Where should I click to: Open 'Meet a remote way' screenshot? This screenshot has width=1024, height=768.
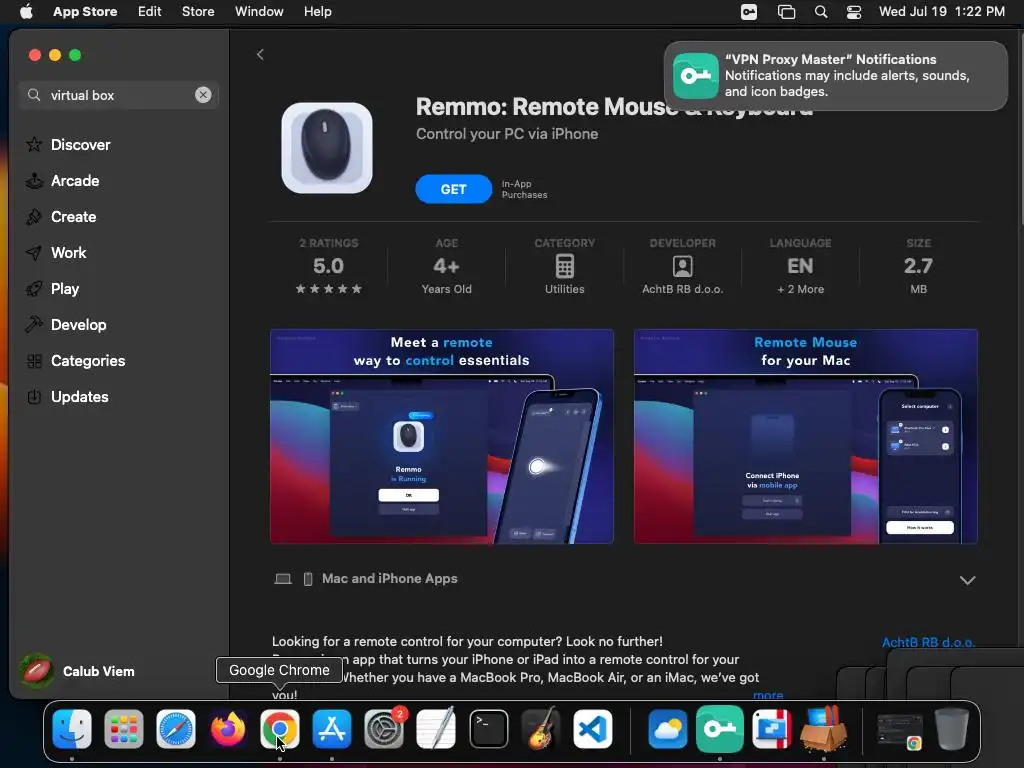442,436
